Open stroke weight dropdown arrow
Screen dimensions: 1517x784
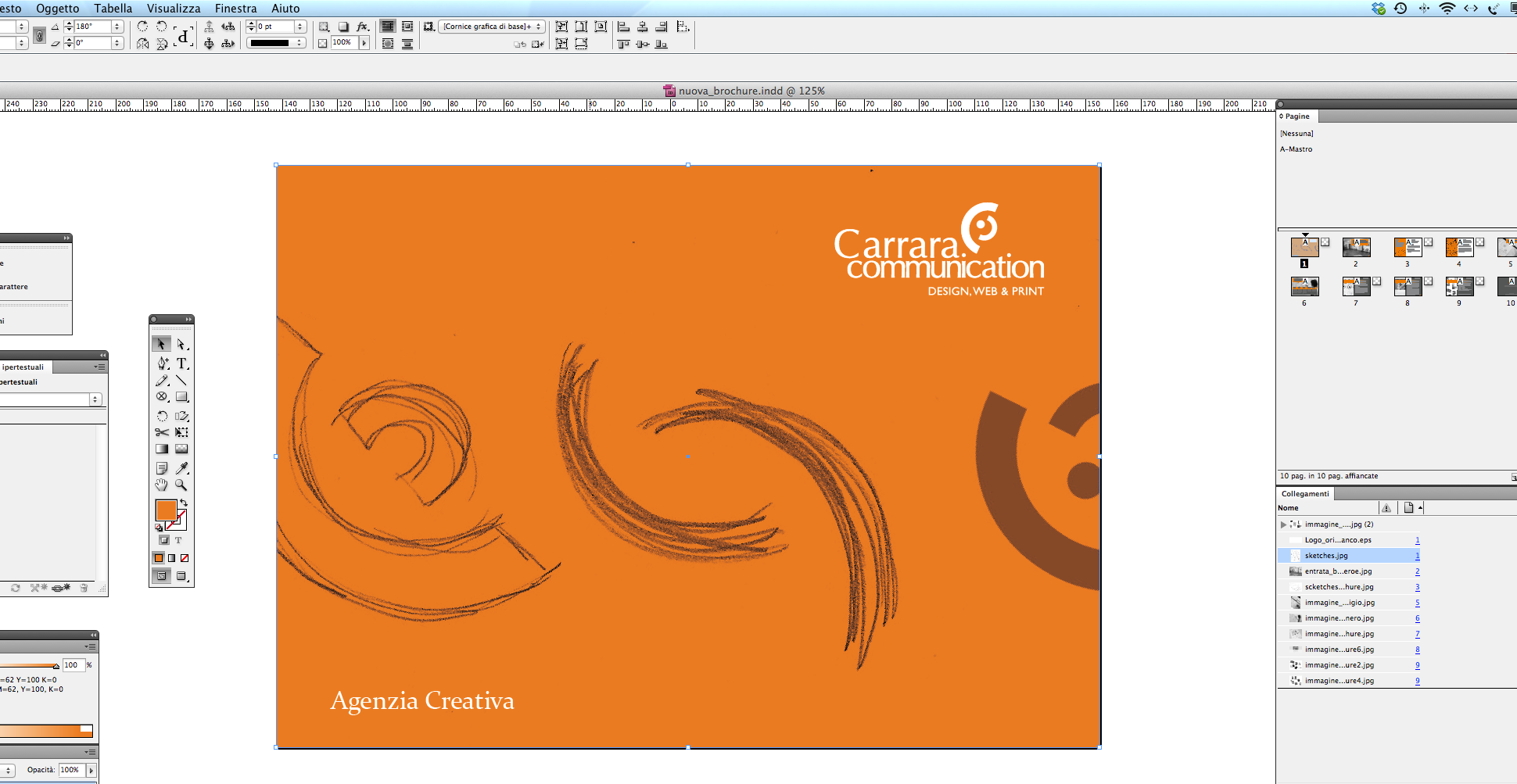tap(300, 27)
